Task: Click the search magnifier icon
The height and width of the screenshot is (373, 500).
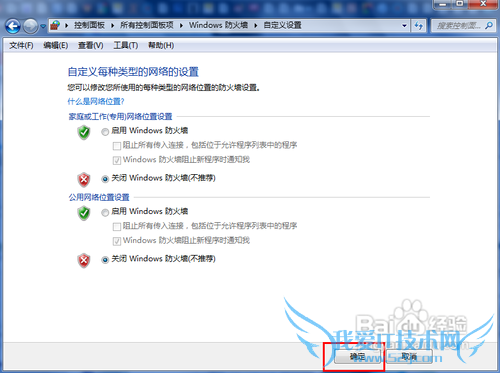Action: pyautogui.click(x=489, y=25)
